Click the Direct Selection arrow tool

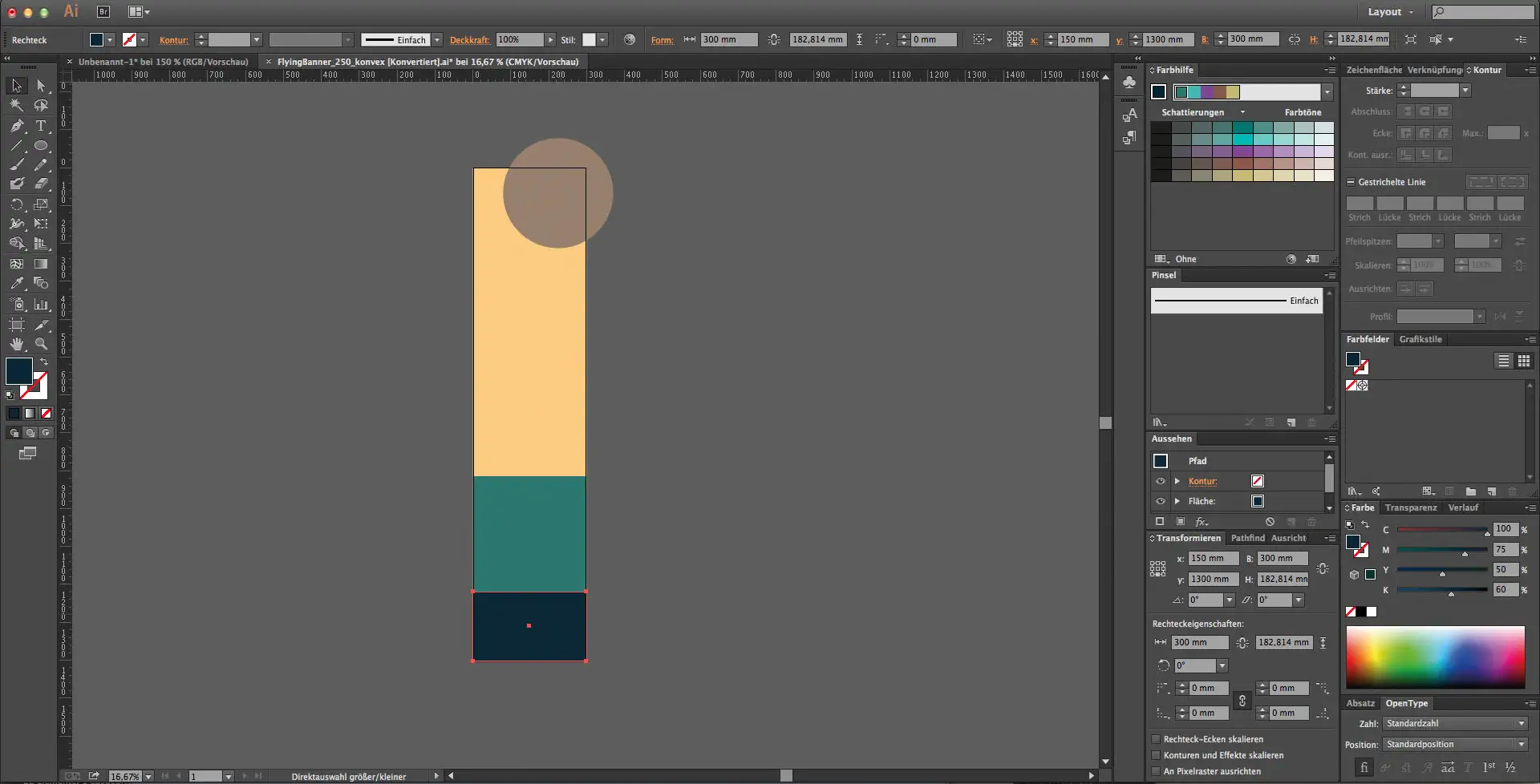[41, 86]
